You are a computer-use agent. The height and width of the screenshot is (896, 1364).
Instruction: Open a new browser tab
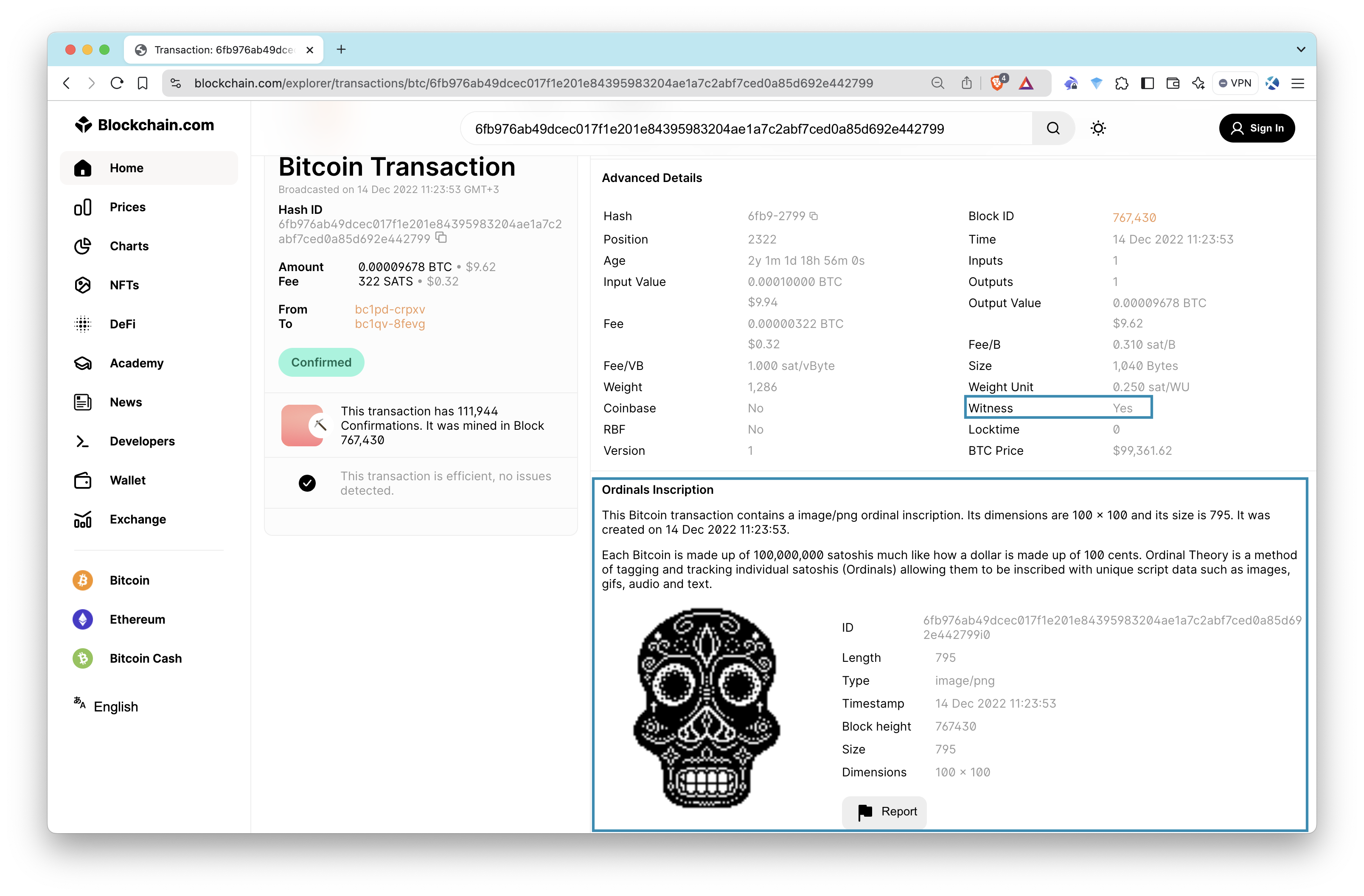tap(341, 49)
